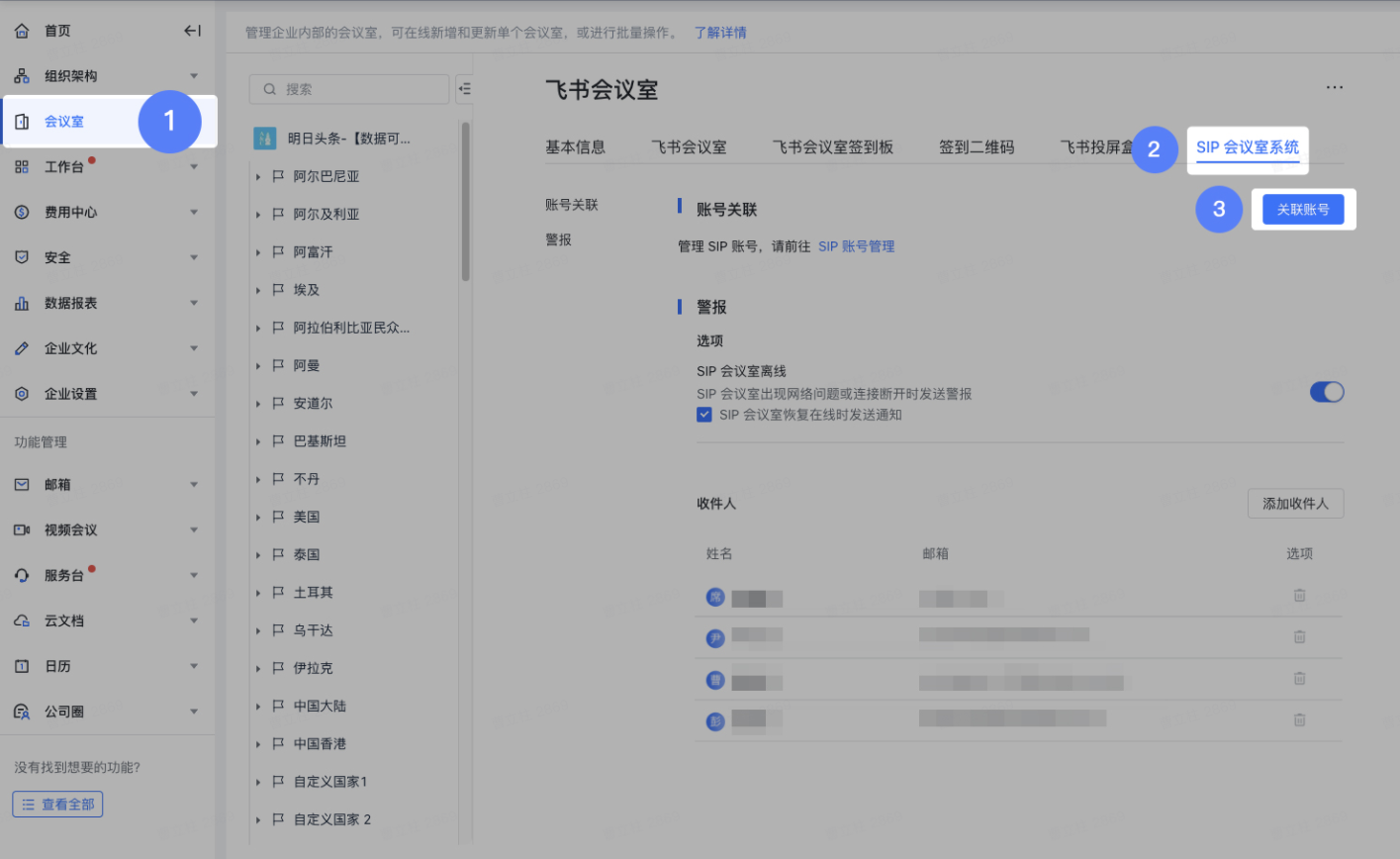Jump to the 账号关联 section anchor
The image size is (1400, 859).
point(572,205)
